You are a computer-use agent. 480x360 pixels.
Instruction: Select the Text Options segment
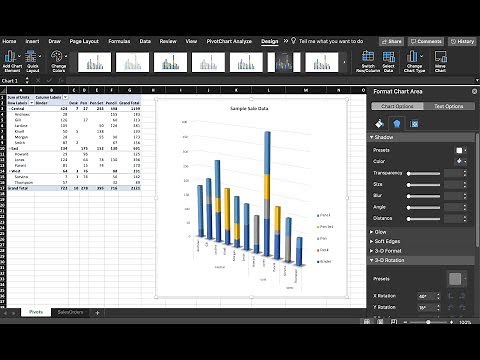(x=449, y=106)
